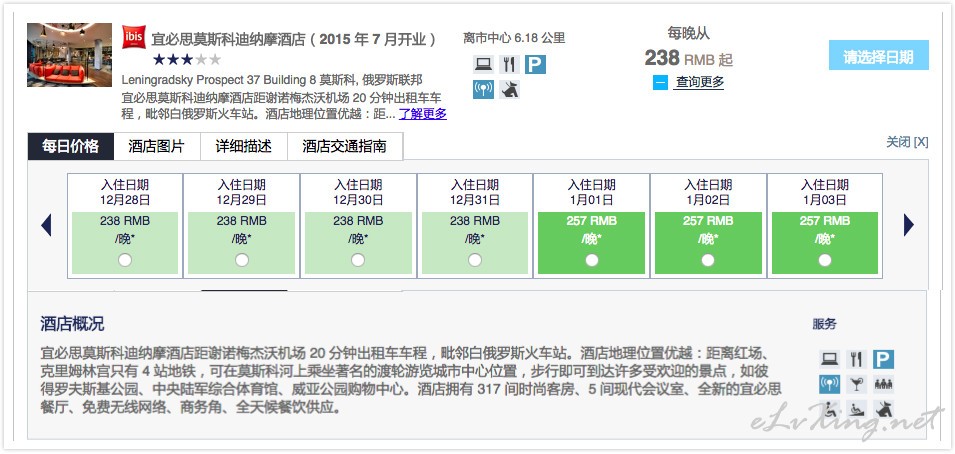955x454 pixels.
Task: Click the three-star hotel rating
Action: tap(186, 60)
